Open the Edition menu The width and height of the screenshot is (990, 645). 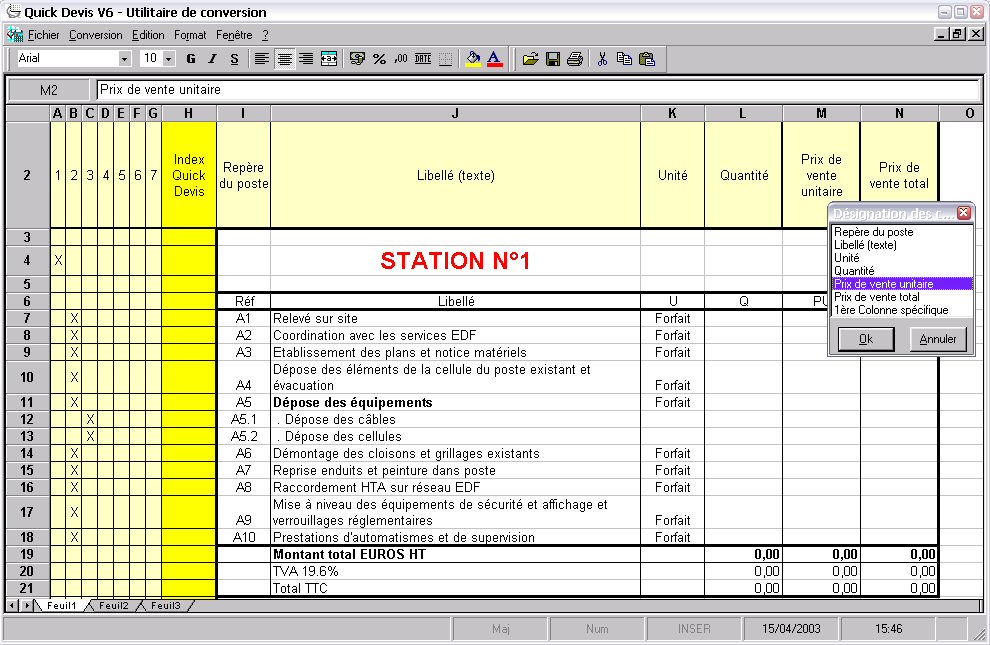[x=148, y=35]
